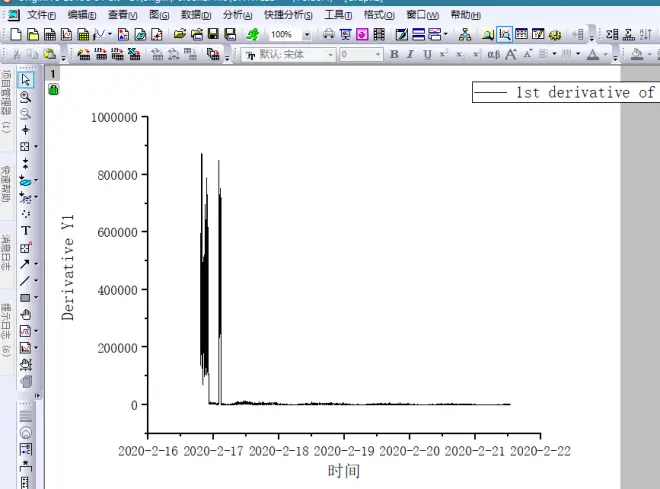This screenshot has width=660, height=489.
Task: Click the Print icon
Action: point(329,34)
